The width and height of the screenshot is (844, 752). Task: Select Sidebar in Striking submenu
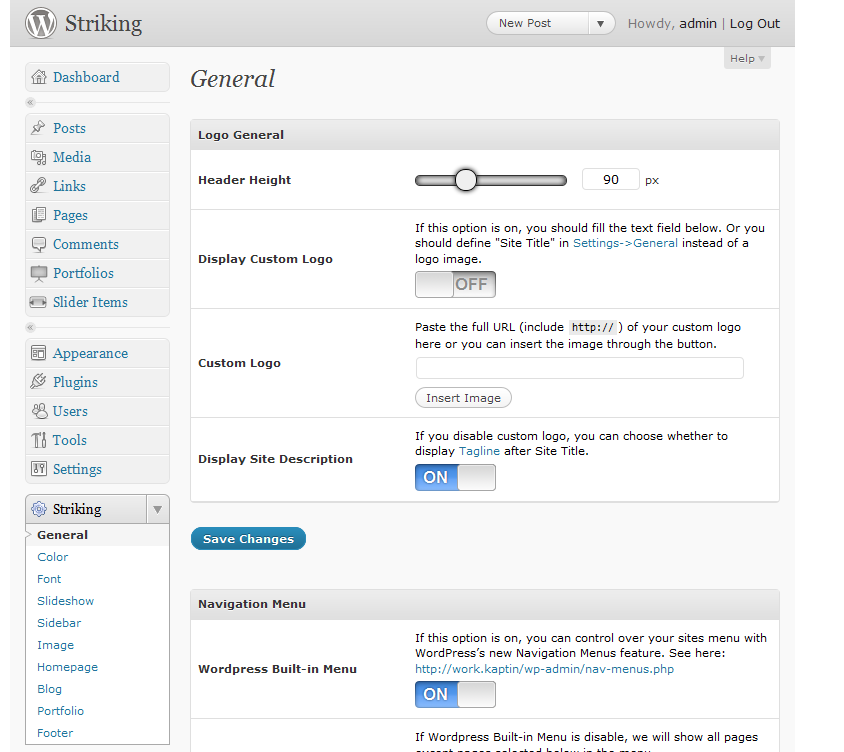[x=59, y=623]
